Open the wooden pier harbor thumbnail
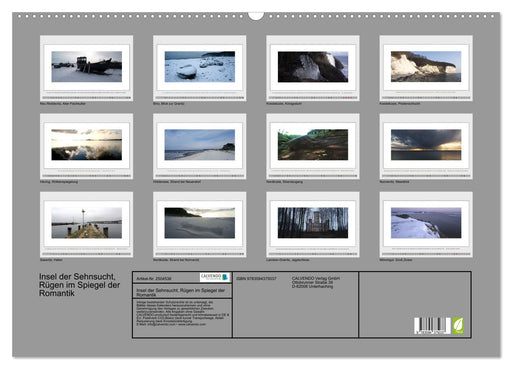Viewport: 512px width, 369px height. pos(86,224)
